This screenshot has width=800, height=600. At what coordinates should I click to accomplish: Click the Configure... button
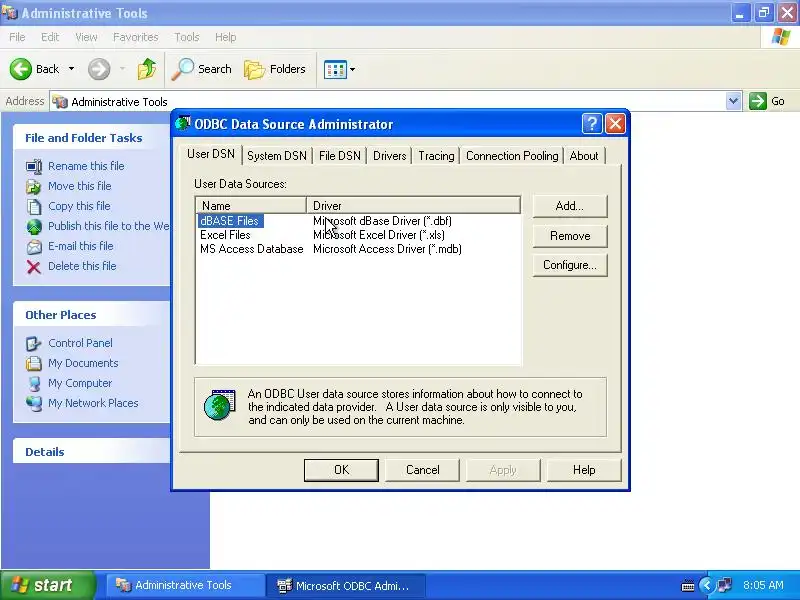tap(570, 265)
